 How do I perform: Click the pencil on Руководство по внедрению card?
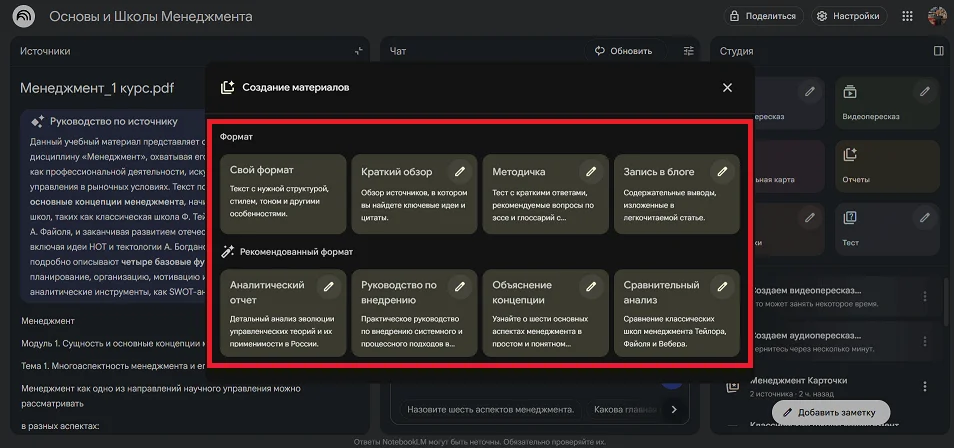459,286
